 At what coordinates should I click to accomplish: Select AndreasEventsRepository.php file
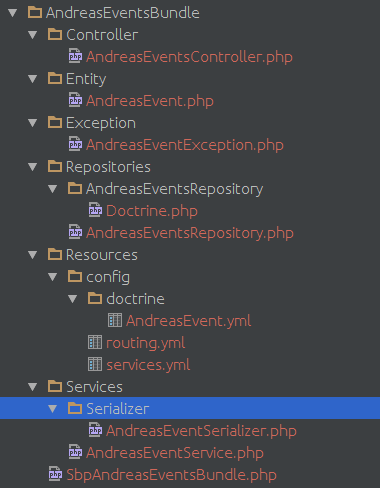click(x=190, y=233)
